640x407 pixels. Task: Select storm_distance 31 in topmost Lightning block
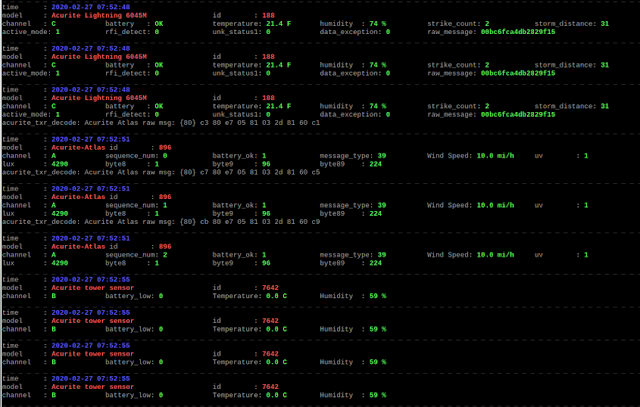pyautogui.click(x=604, y=24)
